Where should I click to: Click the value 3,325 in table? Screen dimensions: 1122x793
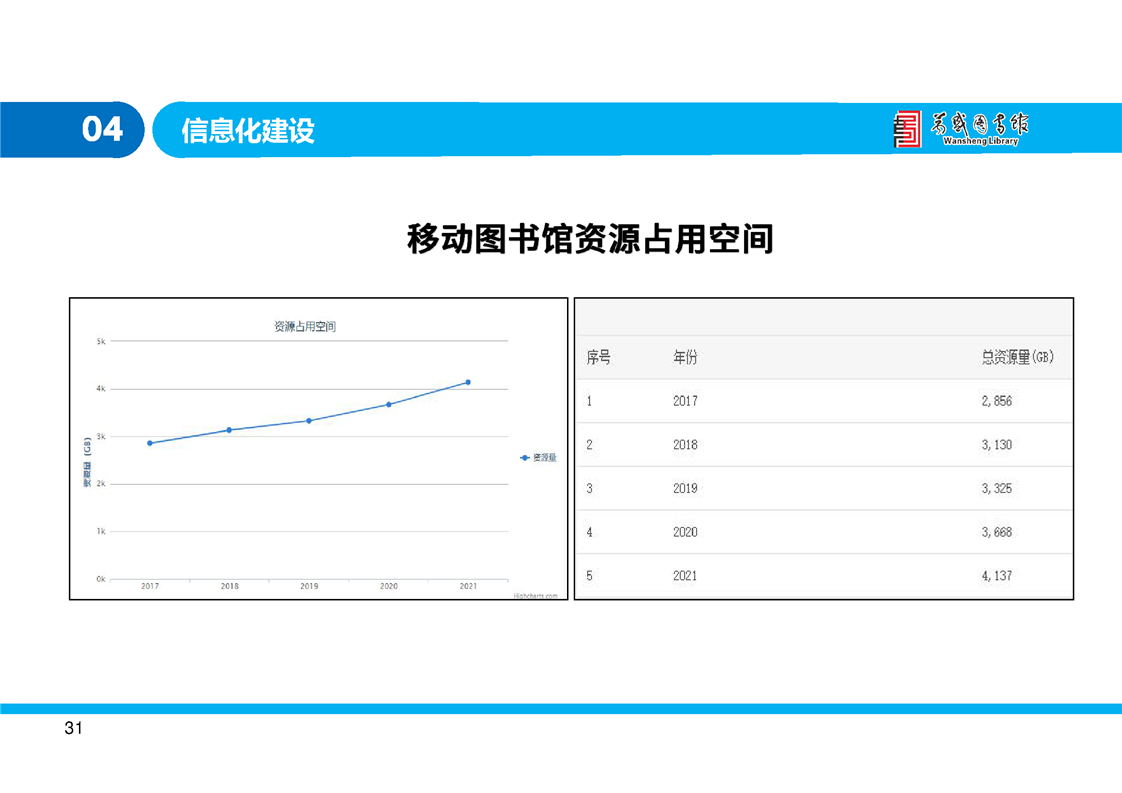coord(996,488)
